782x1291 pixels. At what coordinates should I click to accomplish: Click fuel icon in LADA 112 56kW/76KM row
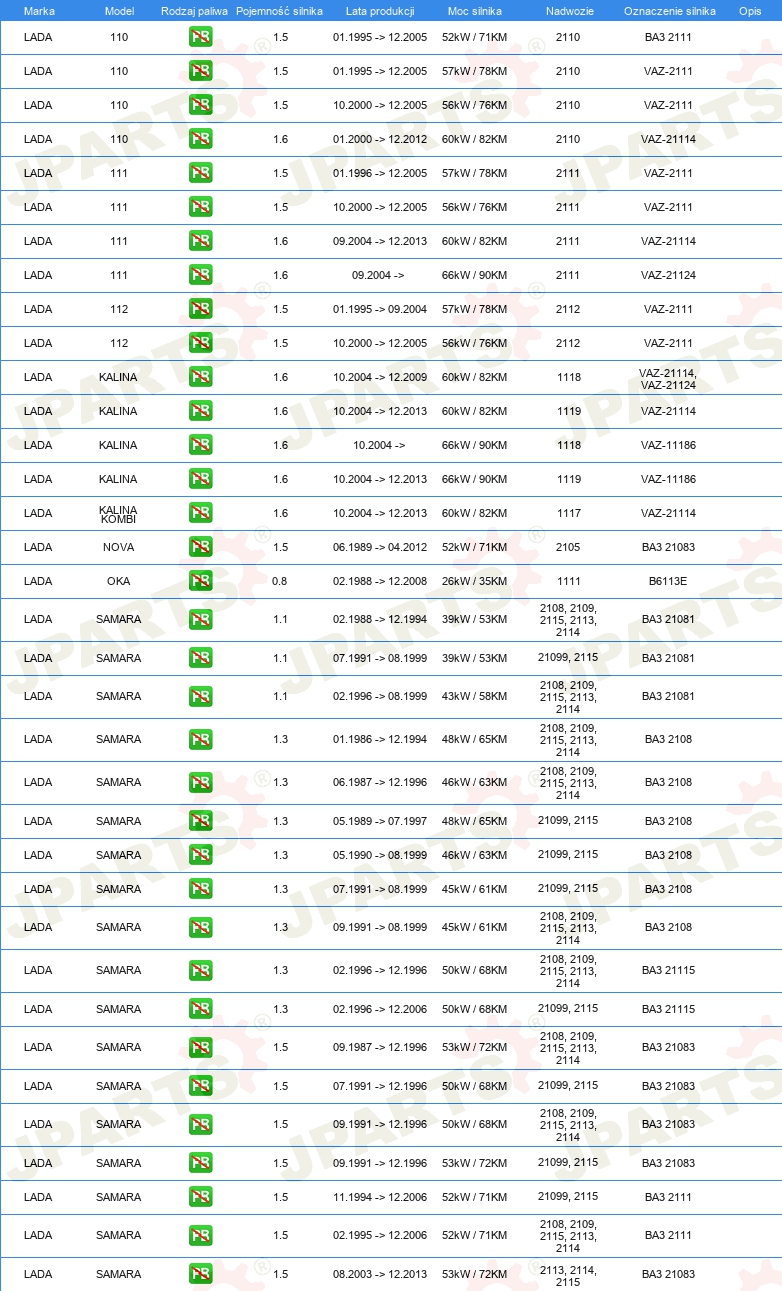[200, 344]
